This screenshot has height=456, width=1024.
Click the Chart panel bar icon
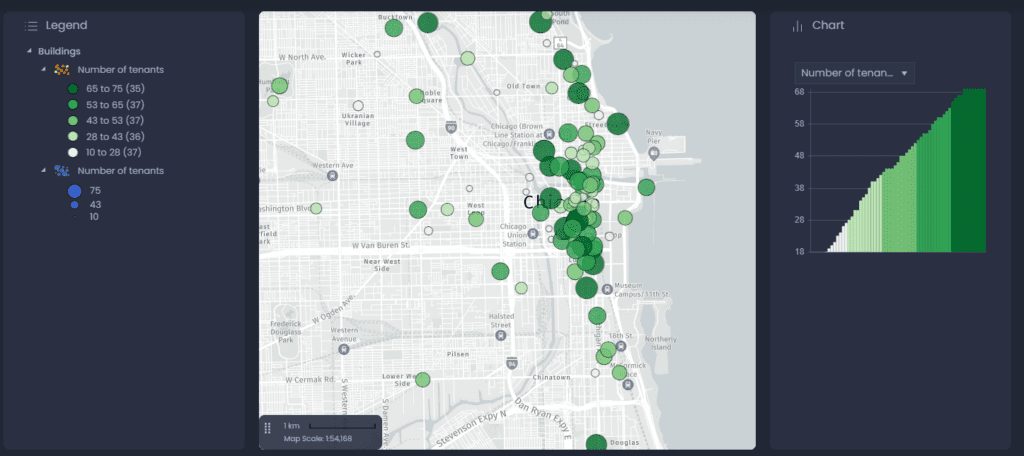pyautogui.click(x=797, y=26)
